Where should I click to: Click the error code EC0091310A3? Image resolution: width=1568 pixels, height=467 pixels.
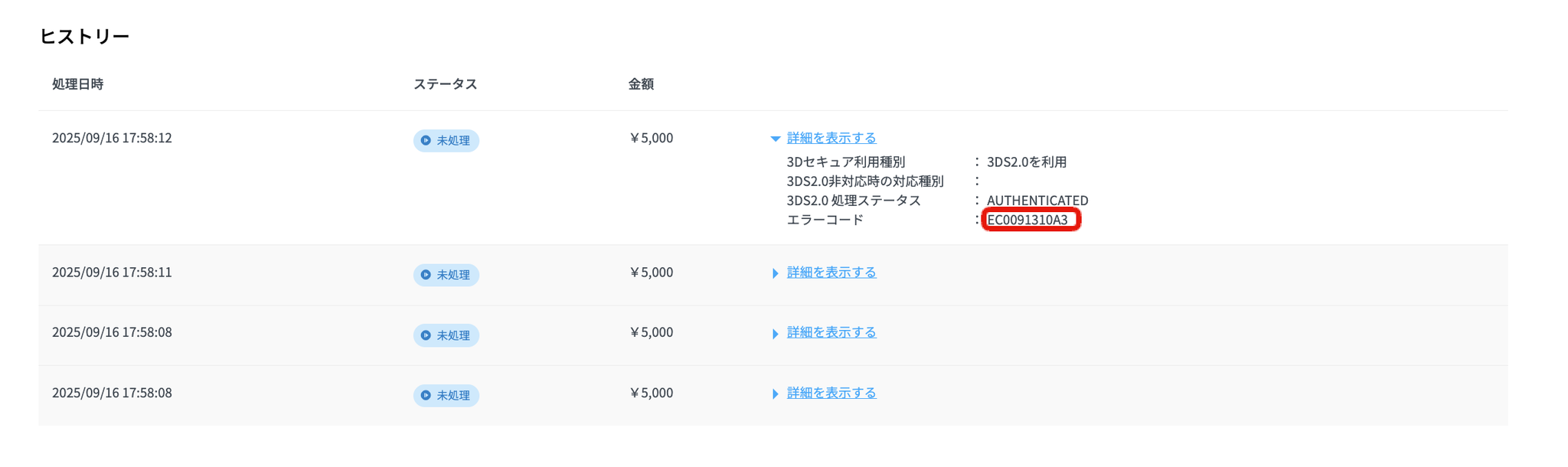pyautogui.click(x=1027, y=220)
